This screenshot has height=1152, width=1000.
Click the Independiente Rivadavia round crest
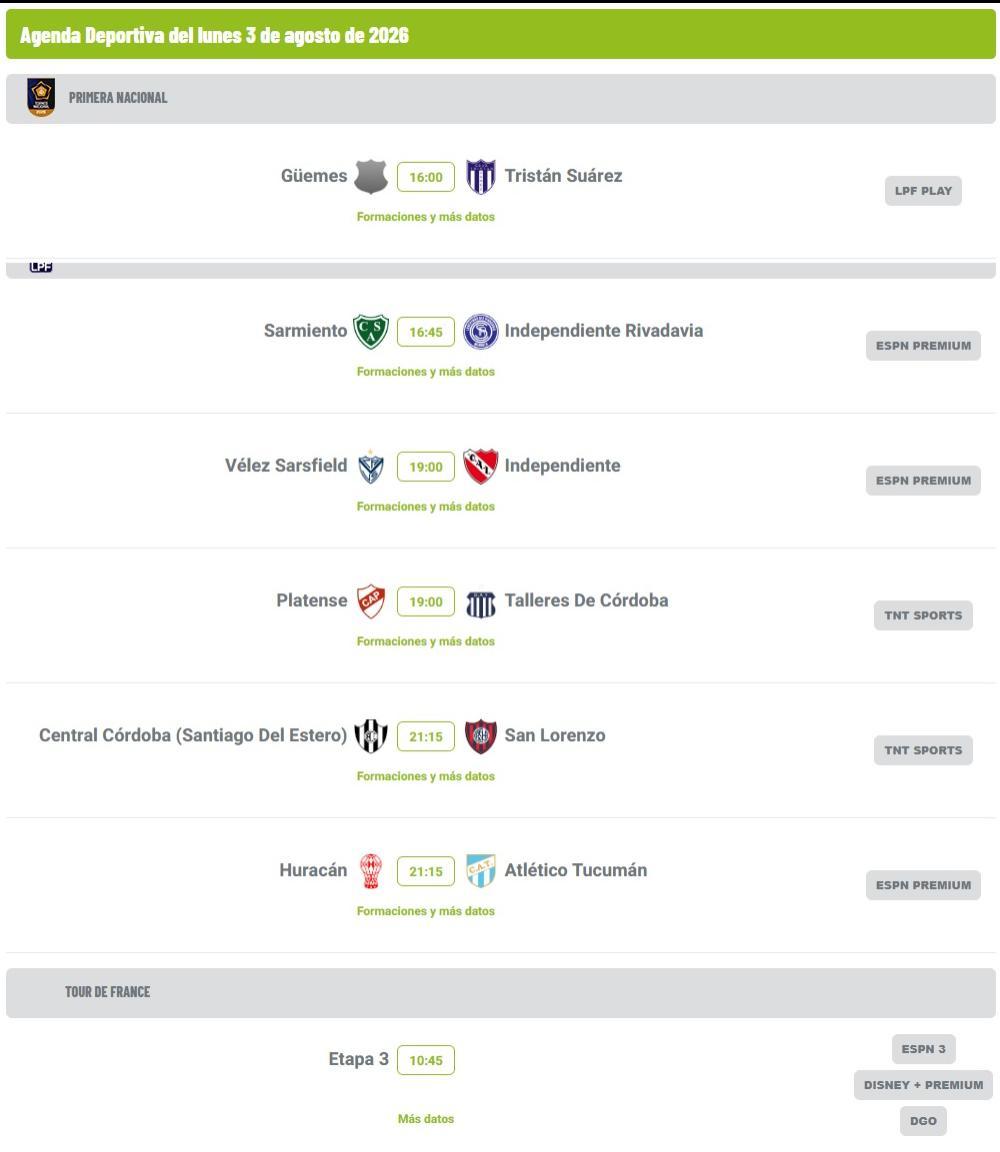(x=481, y=331)
